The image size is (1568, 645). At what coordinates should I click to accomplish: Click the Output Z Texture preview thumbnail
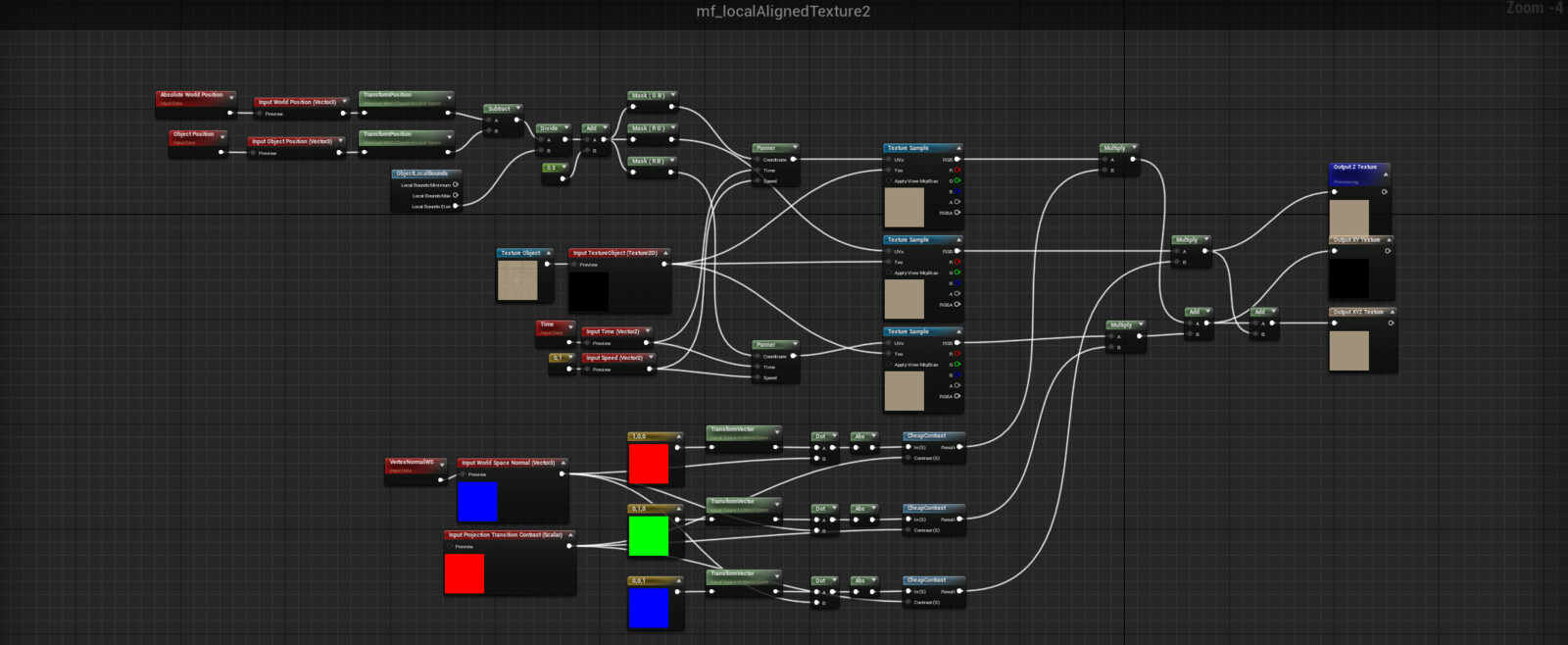pyautogui.click(x=1348, y=219)
